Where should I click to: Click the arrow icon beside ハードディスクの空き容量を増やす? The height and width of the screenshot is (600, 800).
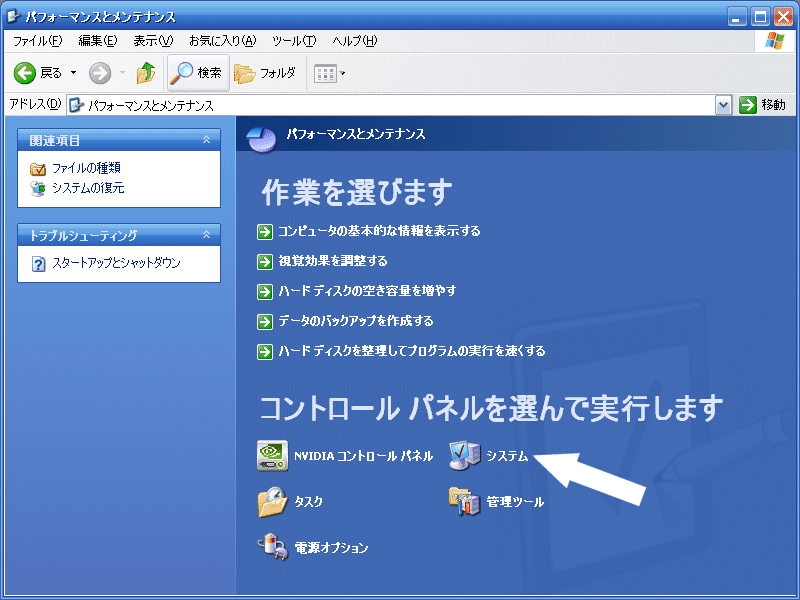(265, 292)
